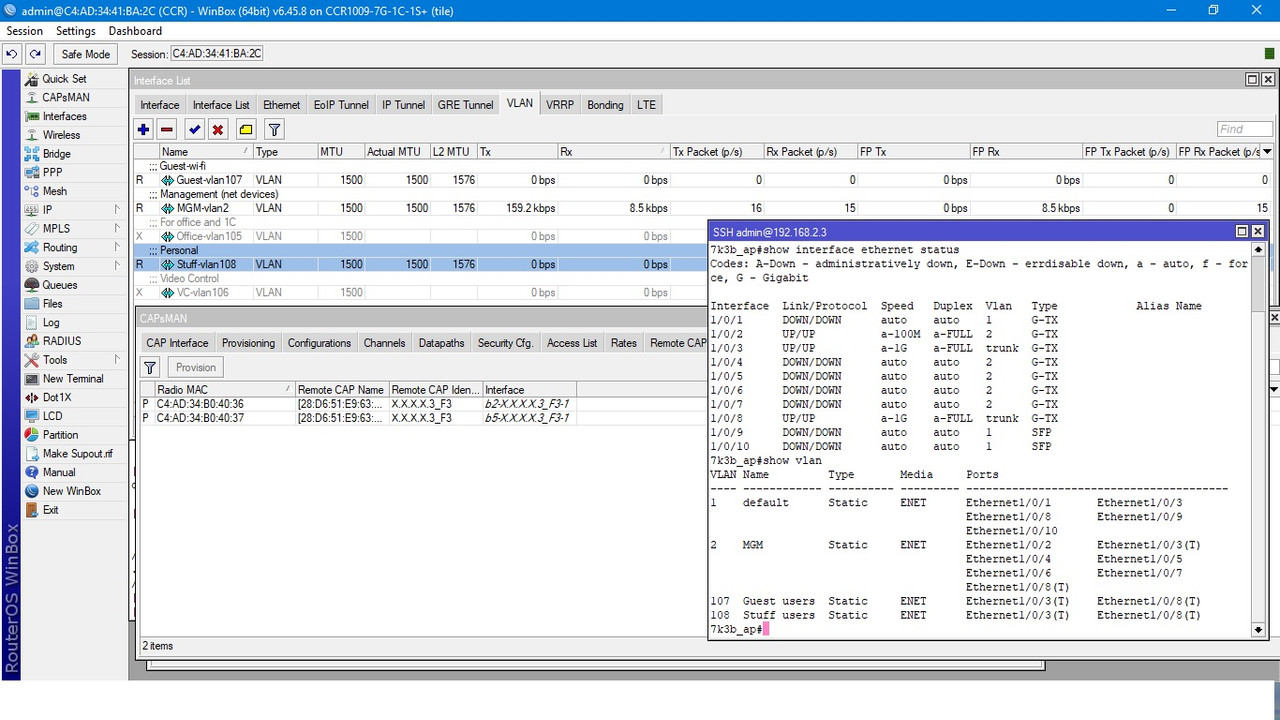Open Quick Set in sidebar
Screen dimensions: 1280x720
[64, 79]
